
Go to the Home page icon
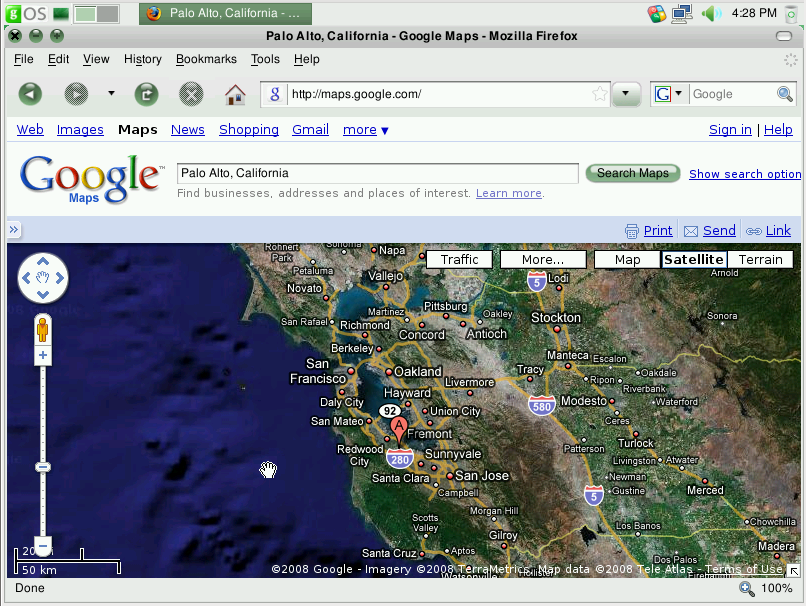coord(235,95)
